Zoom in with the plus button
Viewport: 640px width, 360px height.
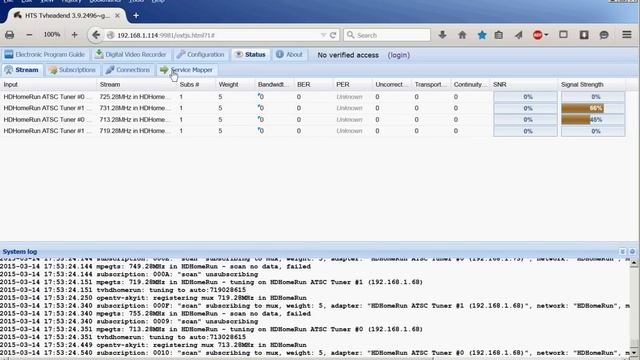[x=74, y=35]
